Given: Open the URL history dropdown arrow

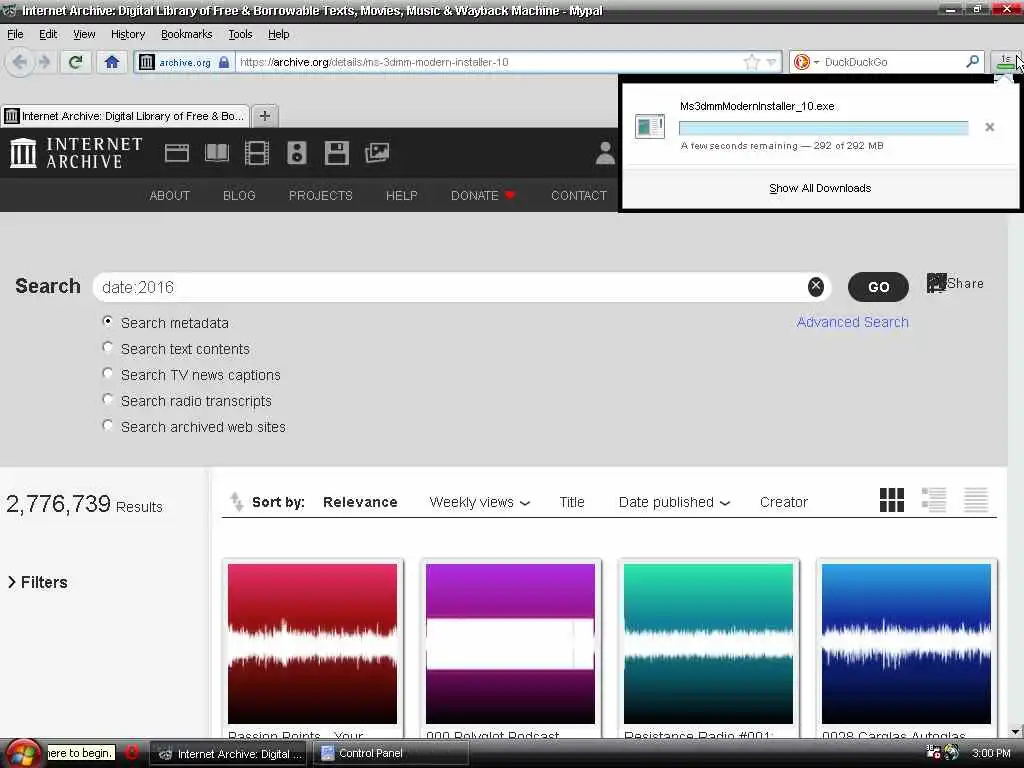Looking at the screenshot, I should pyautogui.click(x=771, y=62).
